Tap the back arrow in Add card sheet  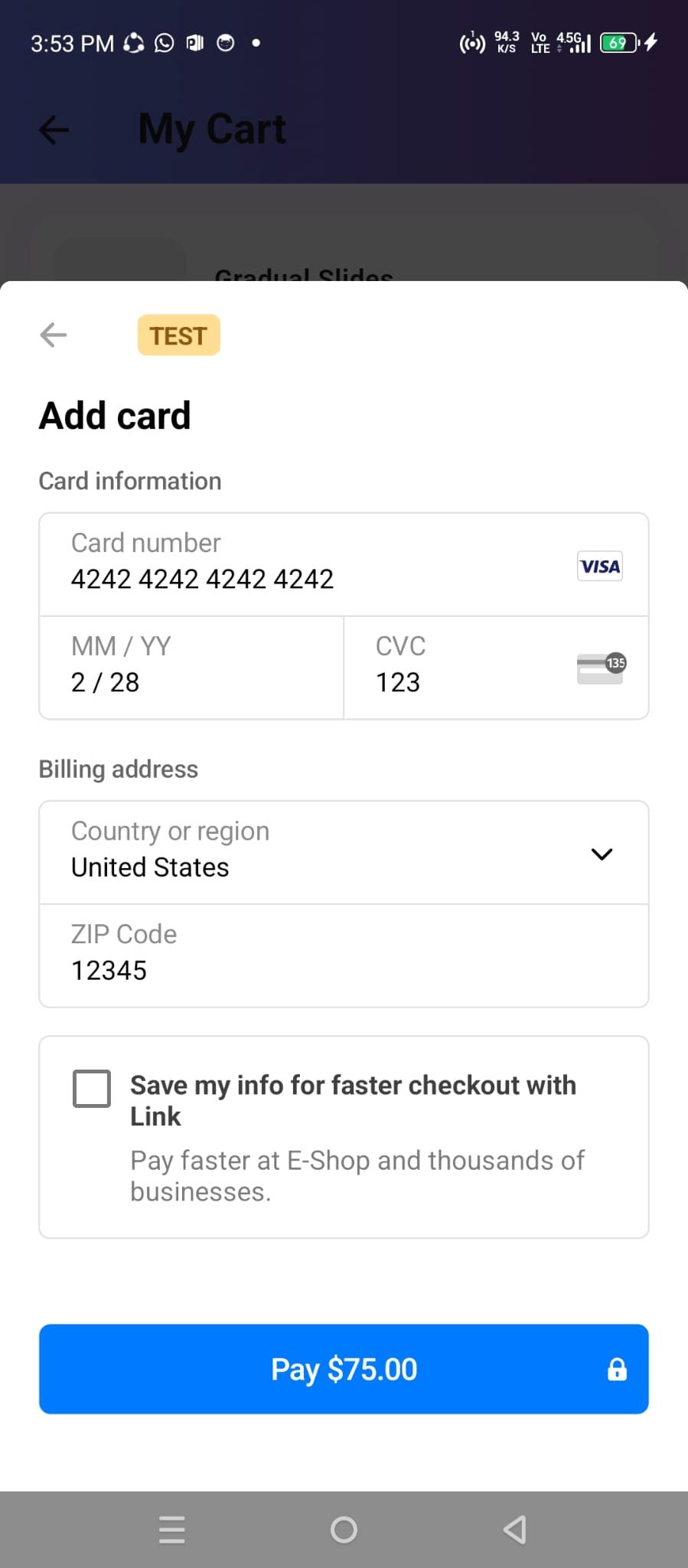(54, 335)
